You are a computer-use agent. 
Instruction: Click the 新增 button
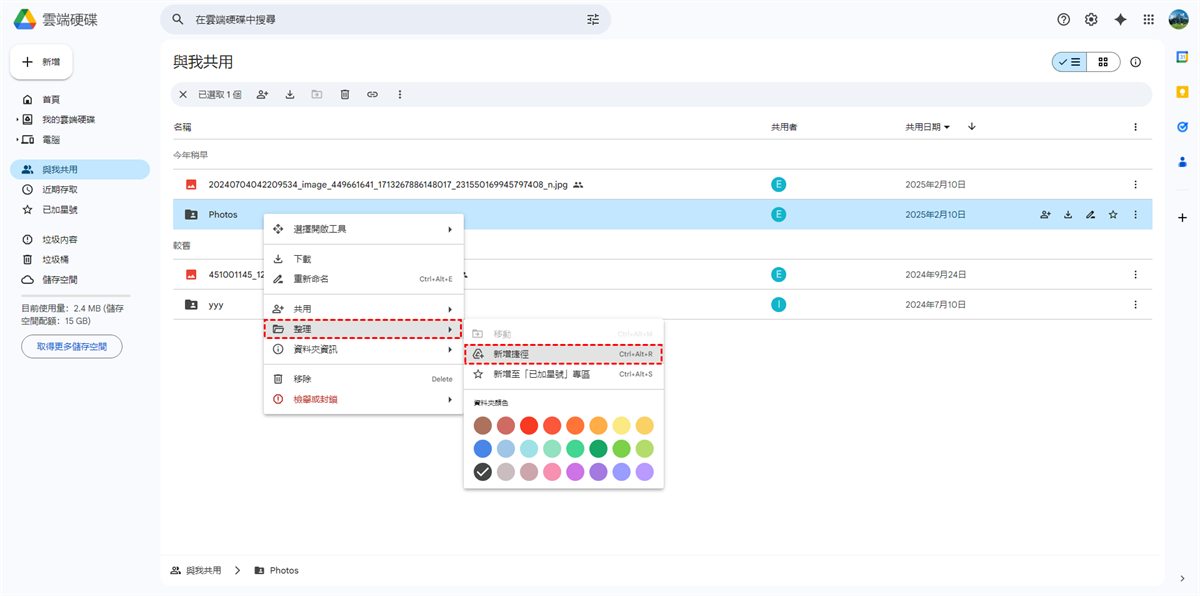[41, 62]
